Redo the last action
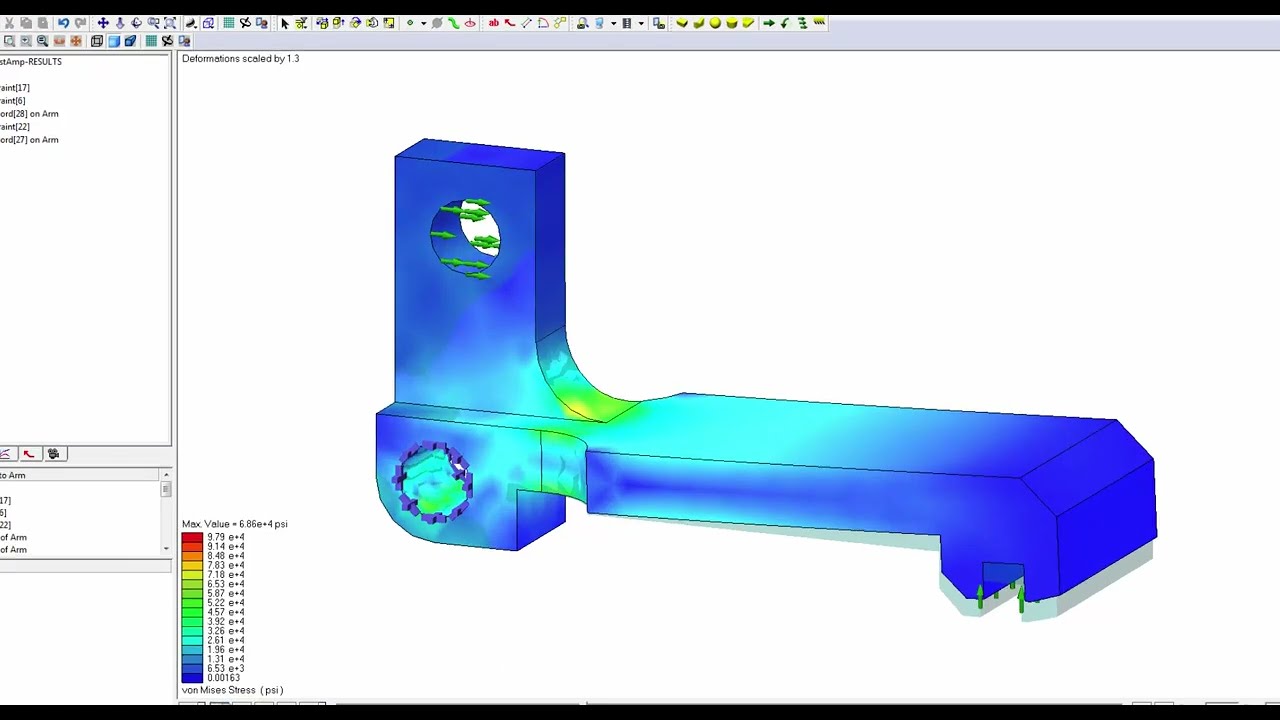This screenshot has width=1280, height=720. (80, 23)
